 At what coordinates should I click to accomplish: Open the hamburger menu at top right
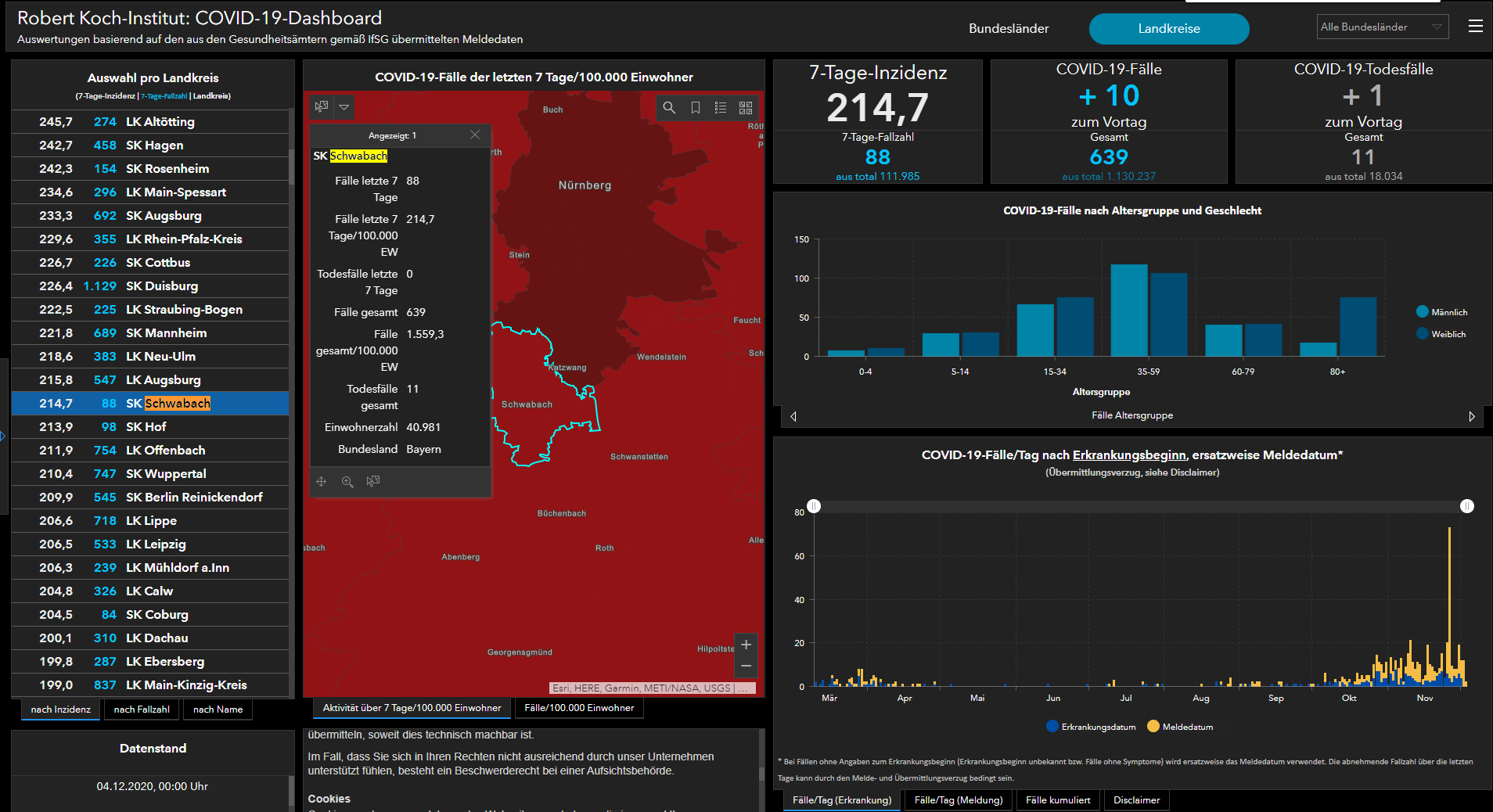pos(1476,27)
